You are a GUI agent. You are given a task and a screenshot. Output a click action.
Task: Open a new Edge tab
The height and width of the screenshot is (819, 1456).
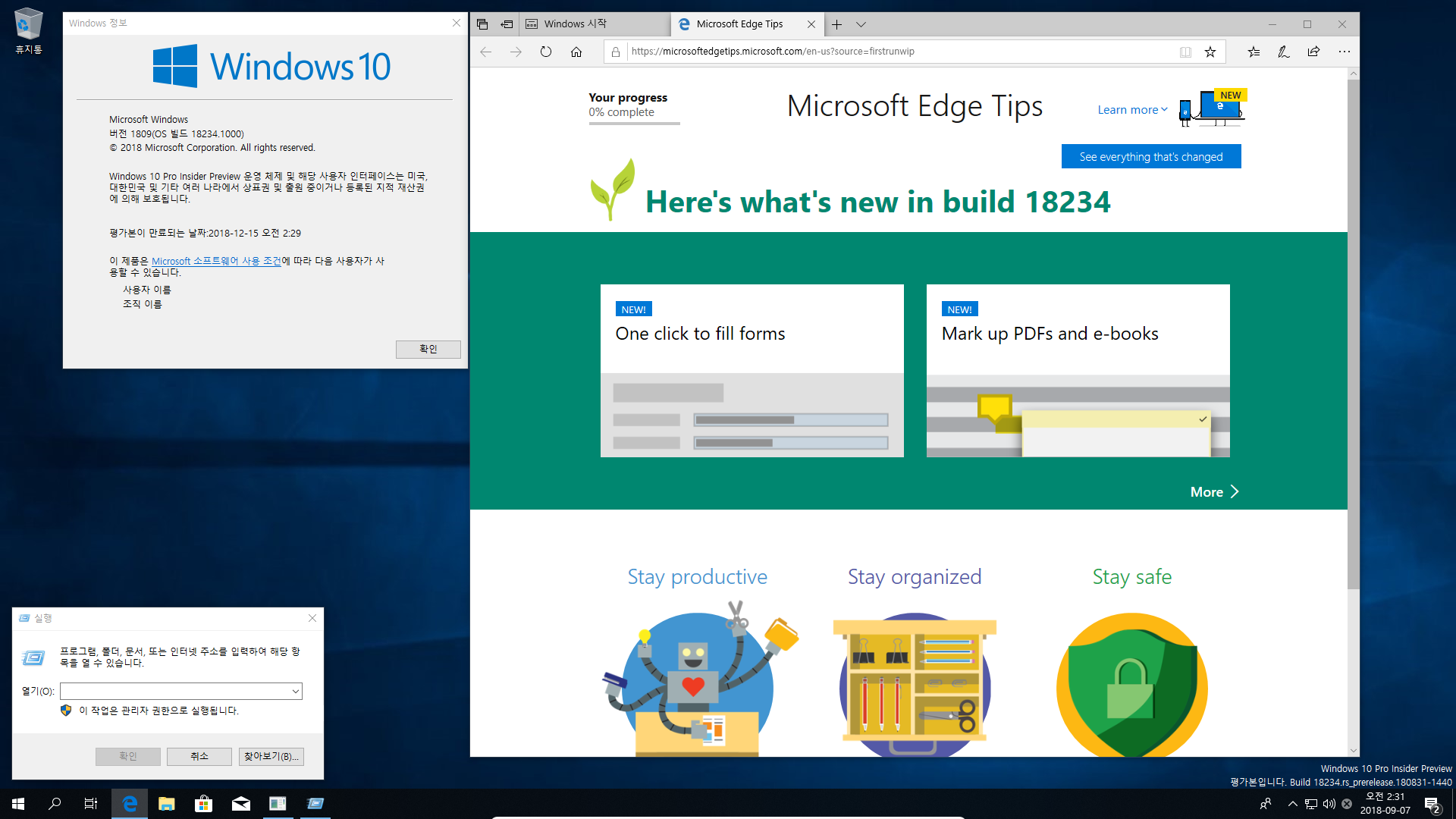click(836, 24)
